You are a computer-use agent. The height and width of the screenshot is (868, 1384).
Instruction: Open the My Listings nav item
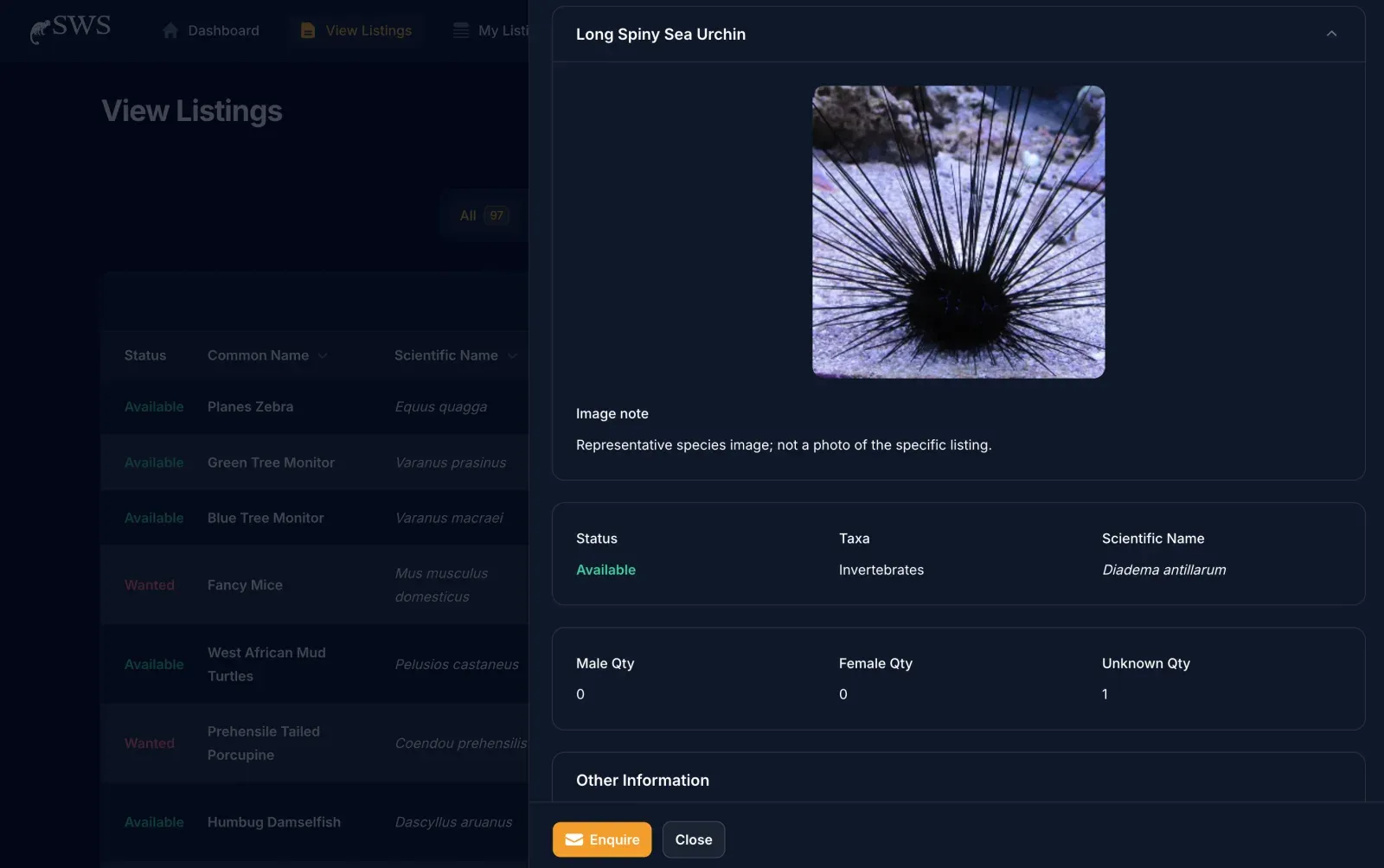tap(491, 31)
